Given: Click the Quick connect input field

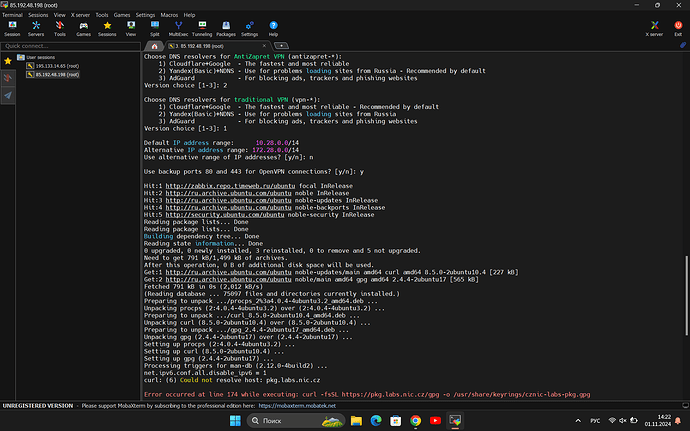Looking at the screenshot, I should pos(70,46).
